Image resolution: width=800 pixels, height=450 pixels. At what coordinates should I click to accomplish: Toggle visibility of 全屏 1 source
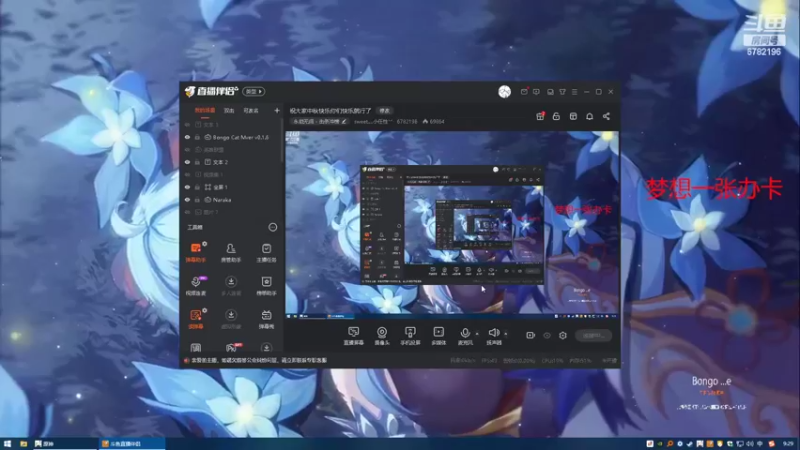(x=187, y=187)
